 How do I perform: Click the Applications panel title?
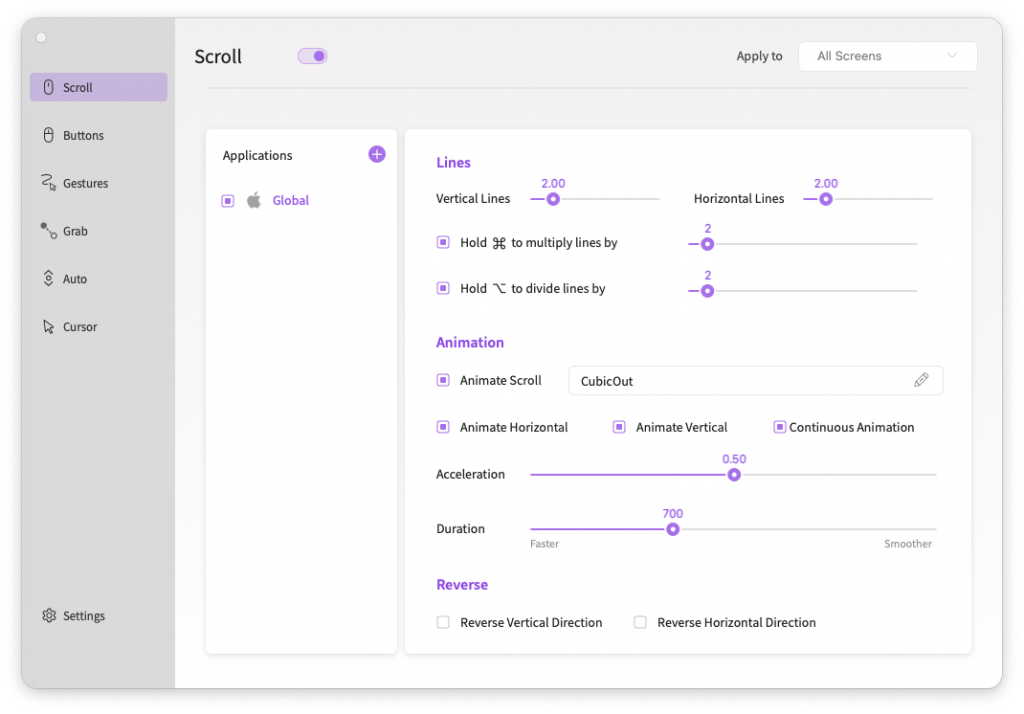(257, 155)
